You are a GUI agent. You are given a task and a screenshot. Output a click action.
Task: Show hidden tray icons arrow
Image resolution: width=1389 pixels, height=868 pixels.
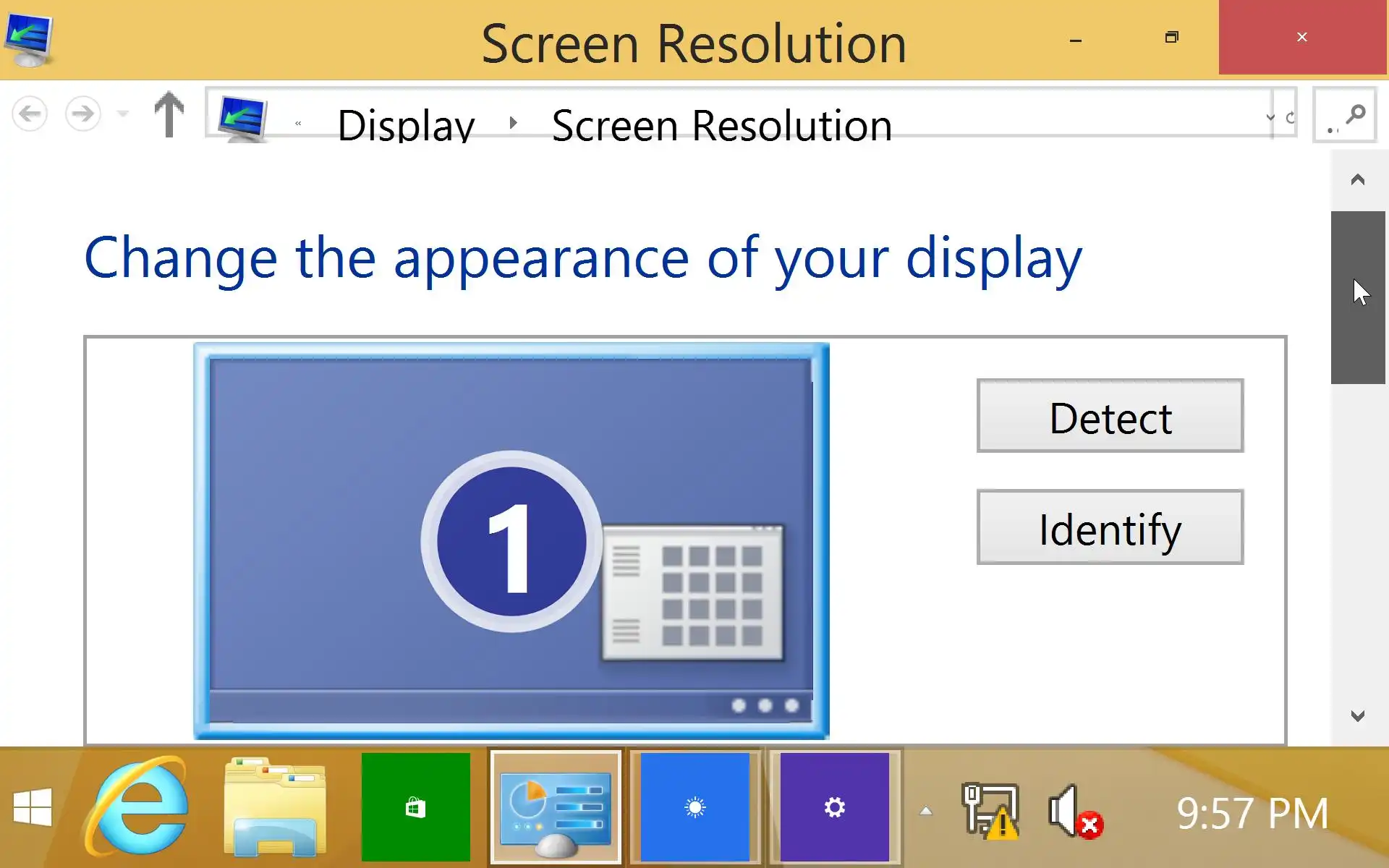tap(925, 811)
